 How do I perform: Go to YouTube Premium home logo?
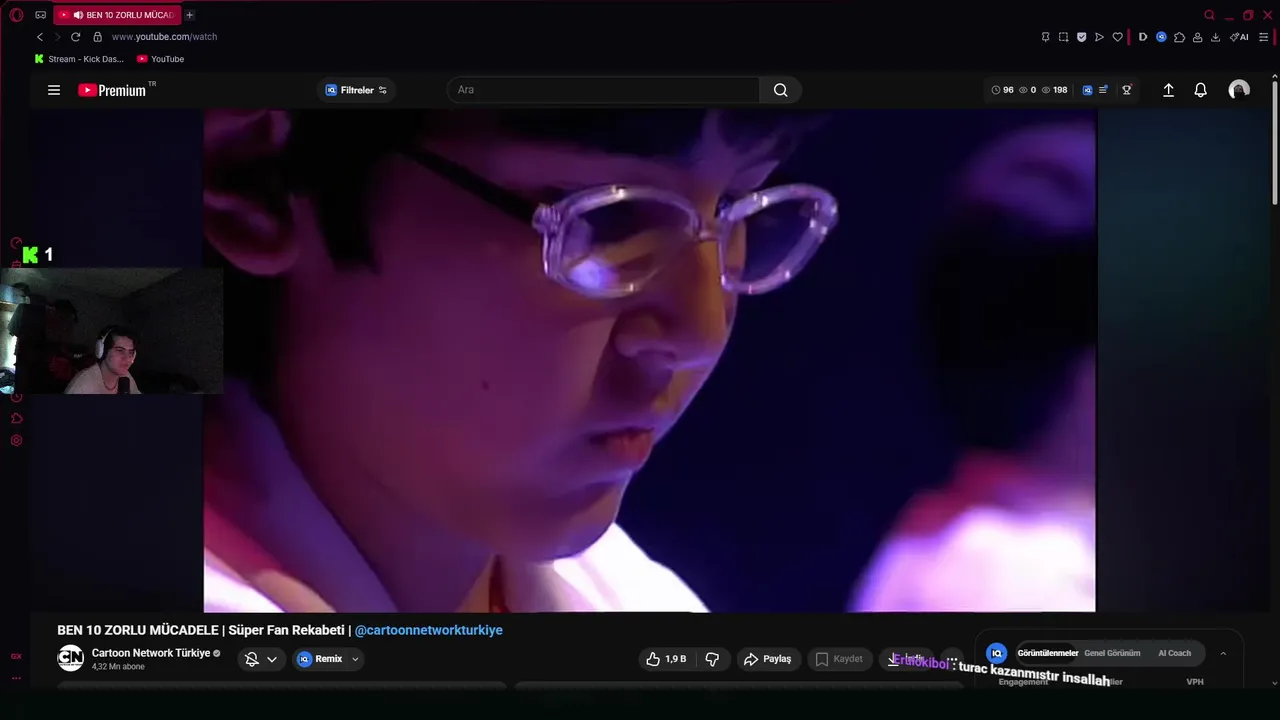click(x=113, y=90)
